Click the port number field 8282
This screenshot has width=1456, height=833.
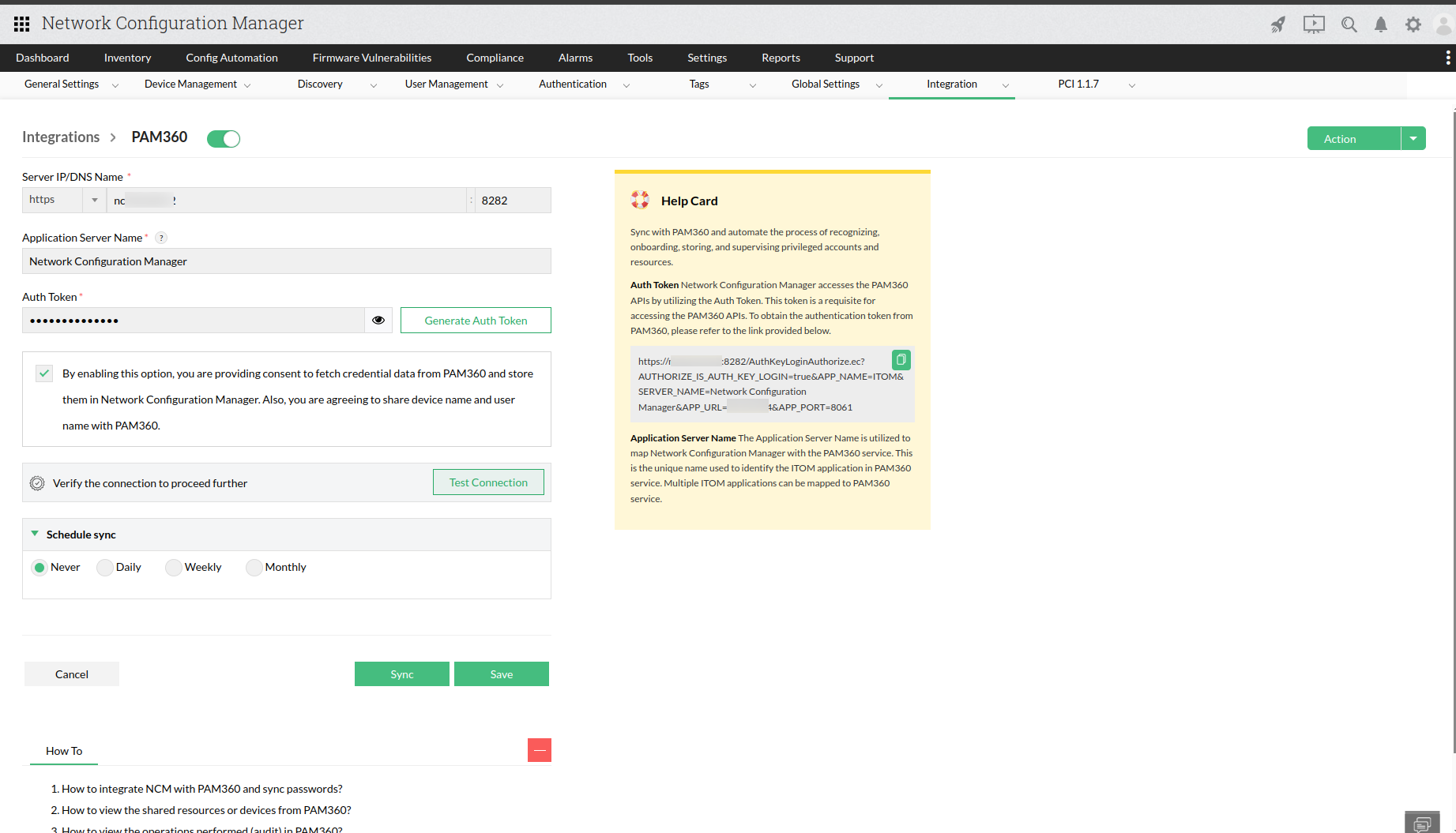(x=513, y=201)
